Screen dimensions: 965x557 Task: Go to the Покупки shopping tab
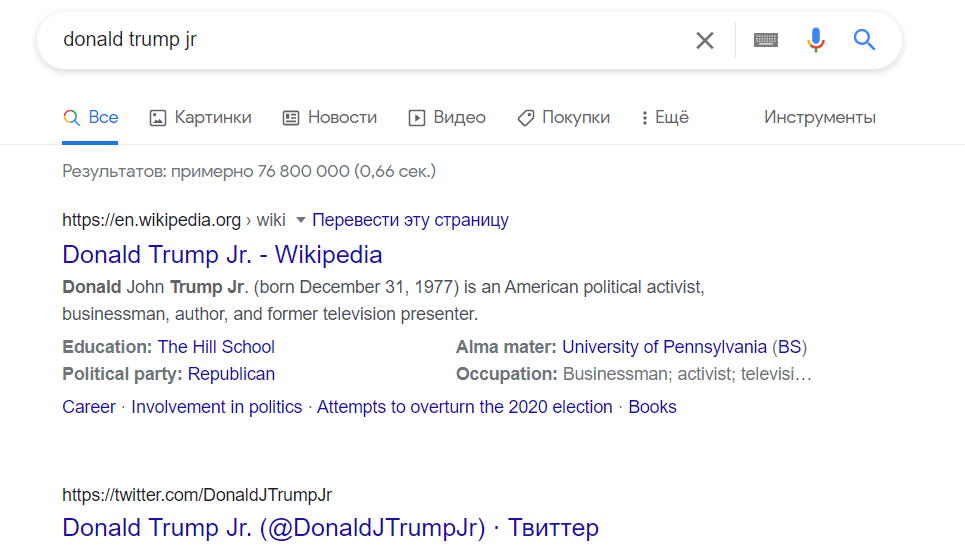(563, 117)
